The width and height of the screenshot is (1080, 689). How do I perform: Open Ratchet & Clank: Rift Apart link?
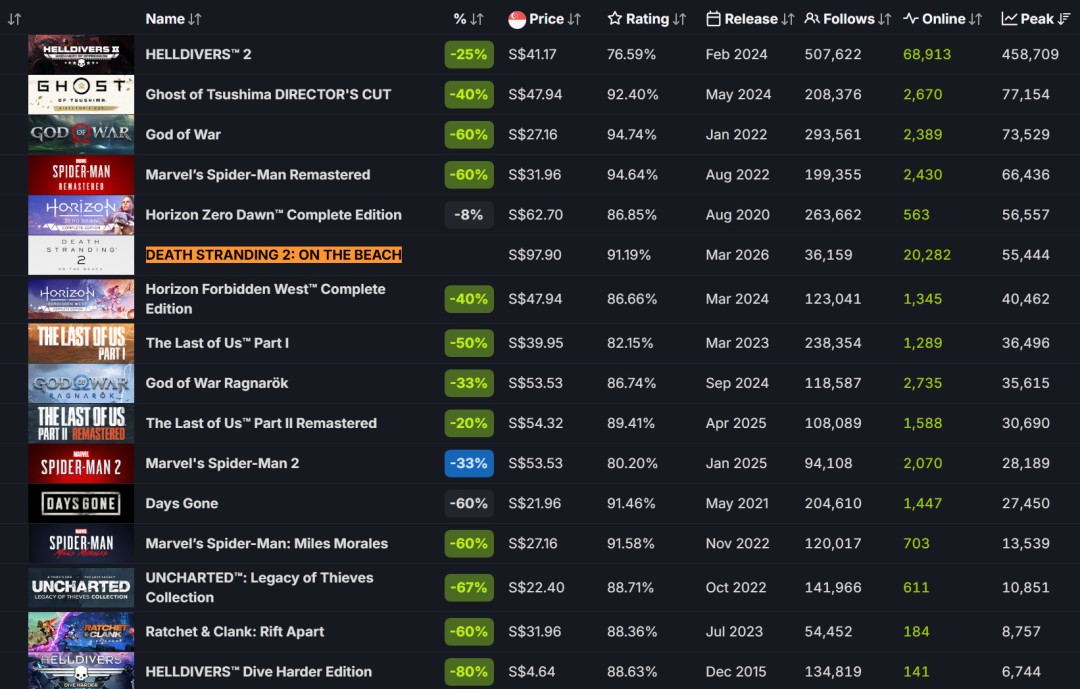tap(235, 632)
